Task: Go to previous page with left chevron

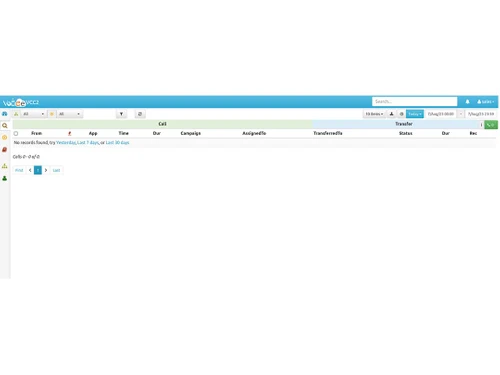Action: [30, 170]
